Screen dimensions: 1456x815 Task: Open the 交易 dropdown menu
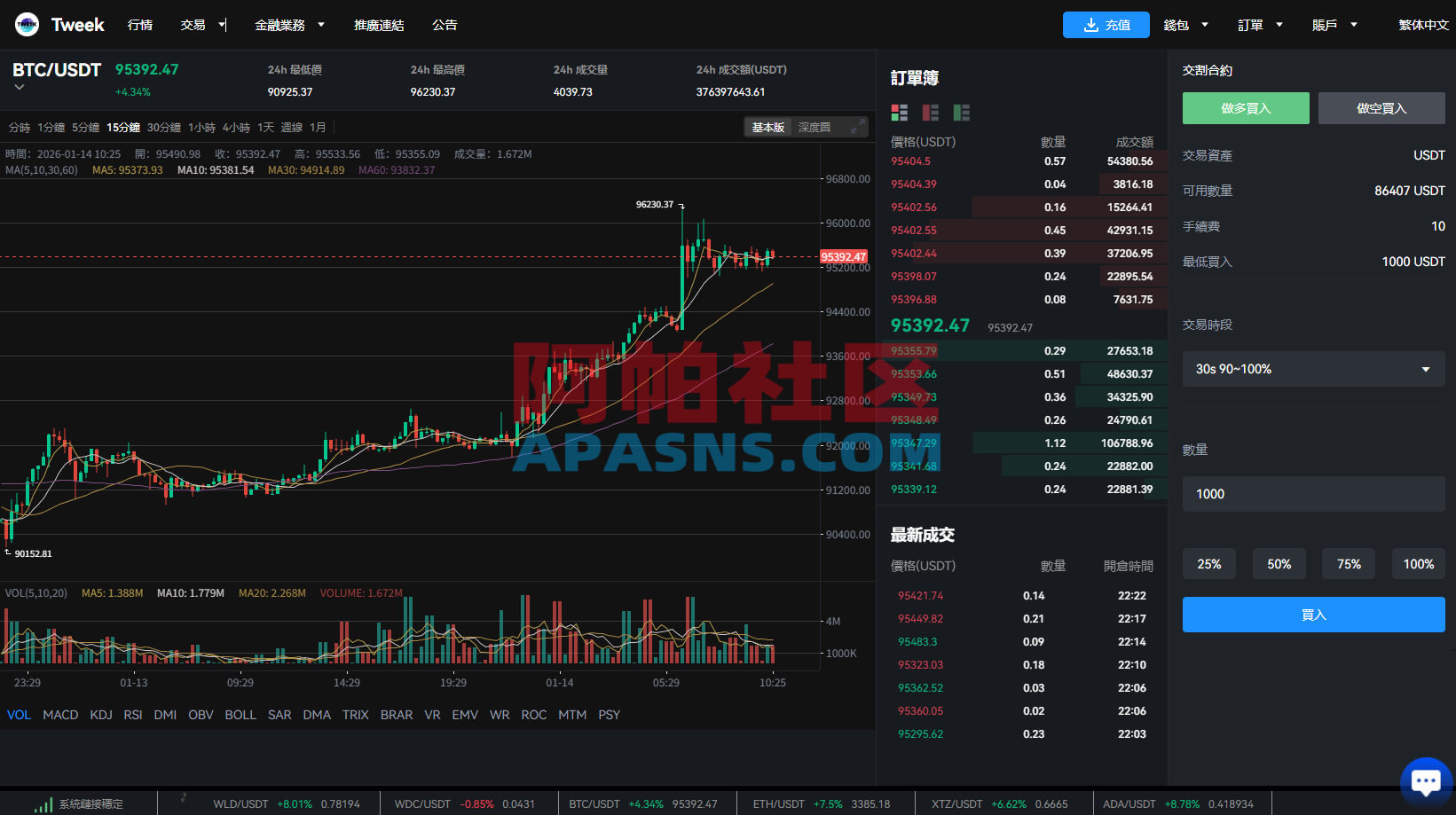pos(203,25)
